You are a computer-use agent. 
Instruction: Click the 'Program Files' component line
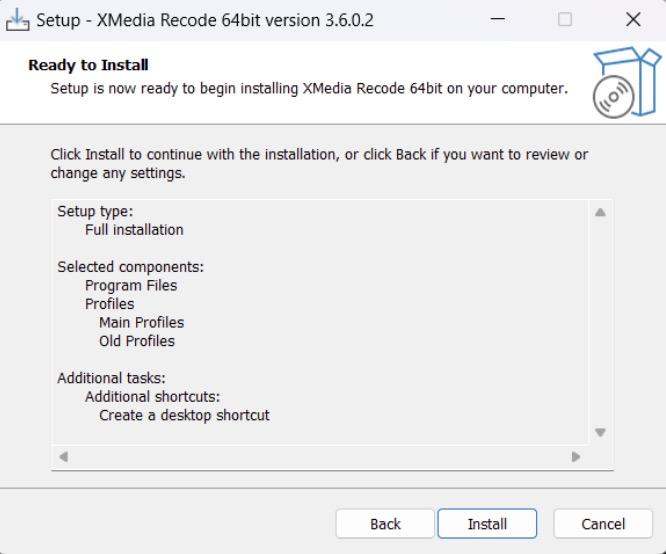tap(131, 285)
